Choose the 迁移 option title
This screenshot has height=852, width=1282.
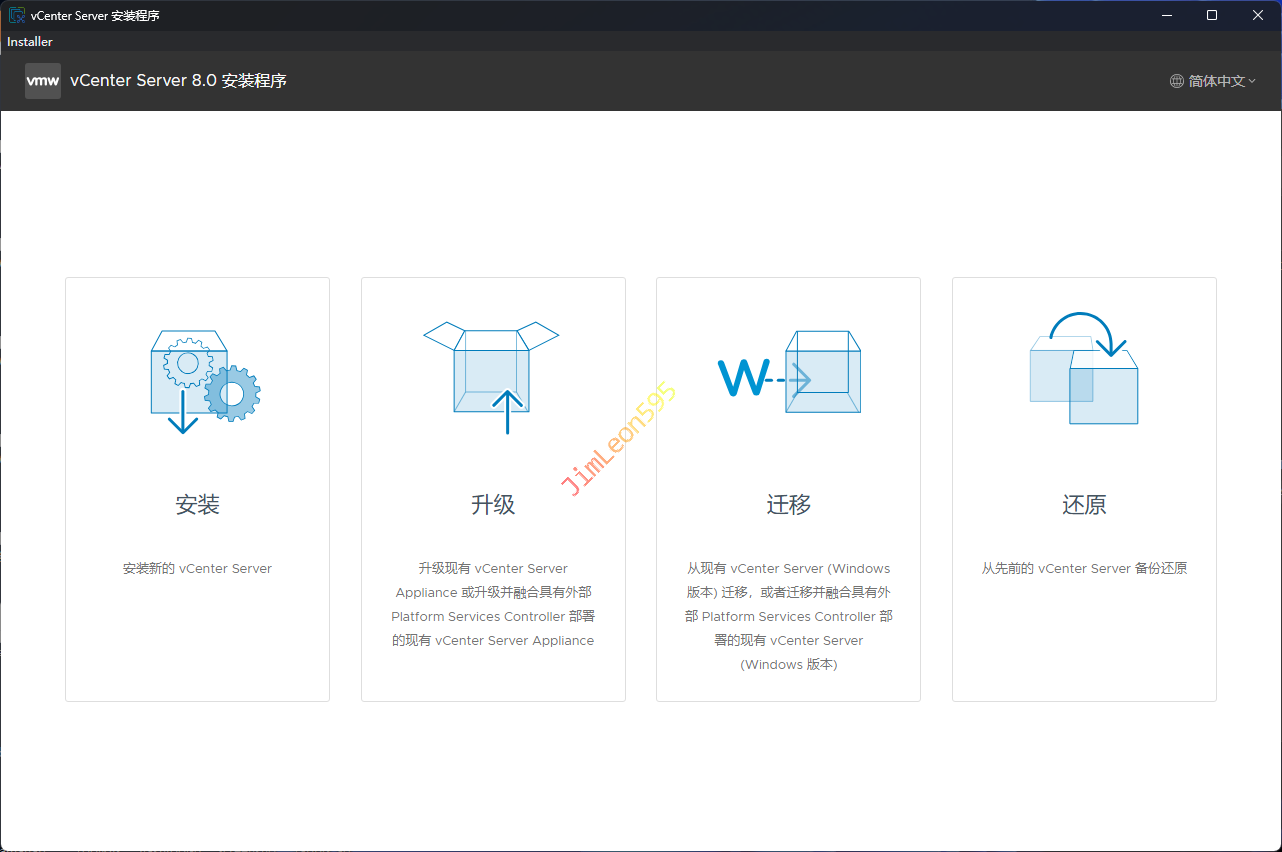coord(788,505)
